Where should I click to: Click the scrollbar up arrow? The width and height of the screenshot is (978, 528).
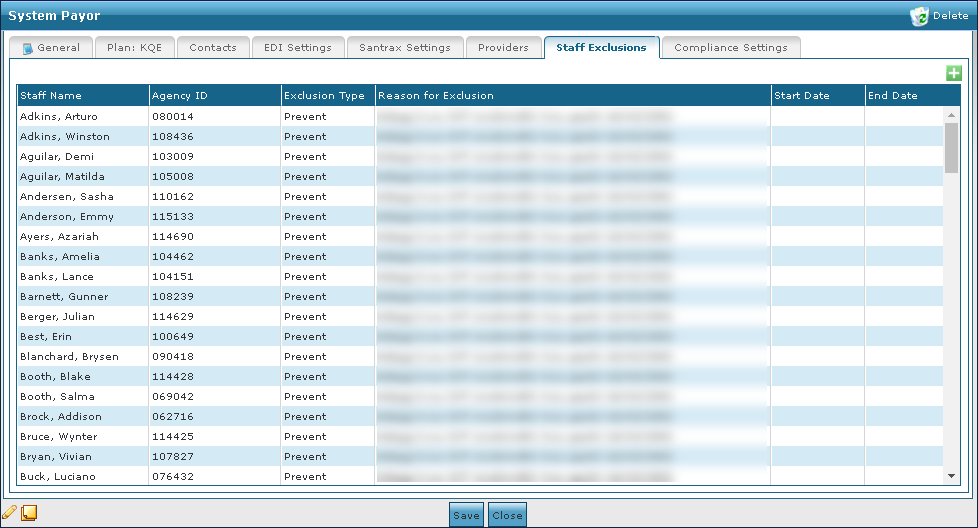(951, 115)
